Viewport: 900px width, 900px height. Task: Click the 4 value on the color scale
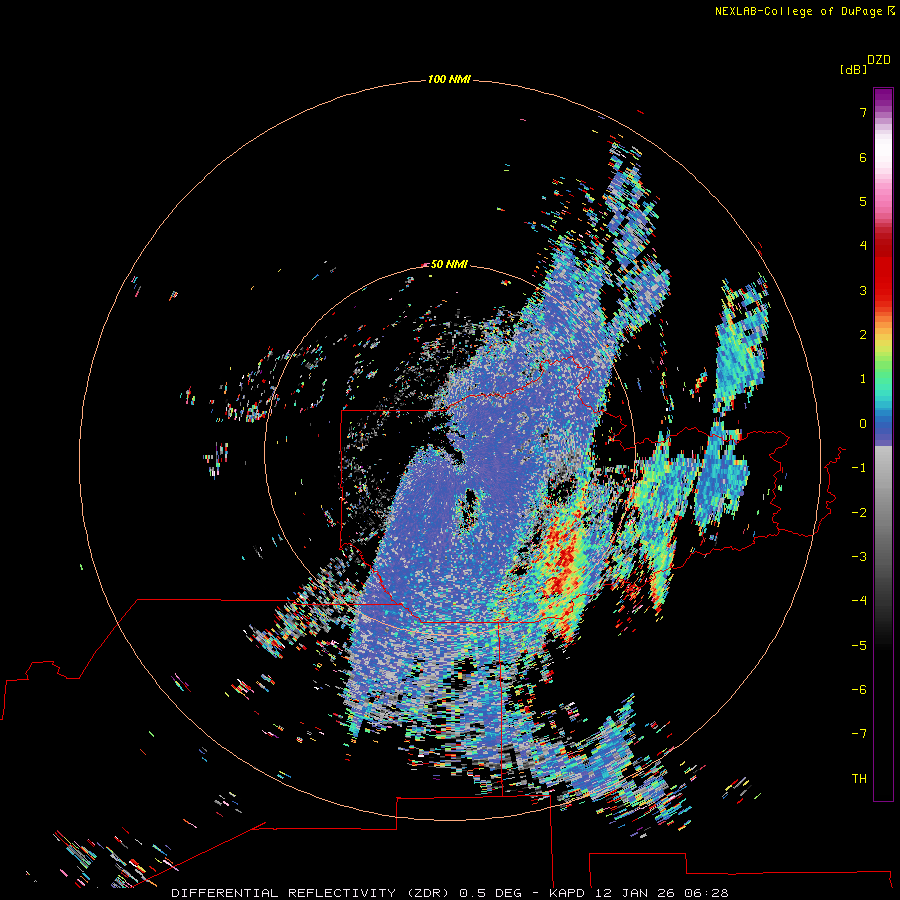pyautogui.click(x=863, y=246)
